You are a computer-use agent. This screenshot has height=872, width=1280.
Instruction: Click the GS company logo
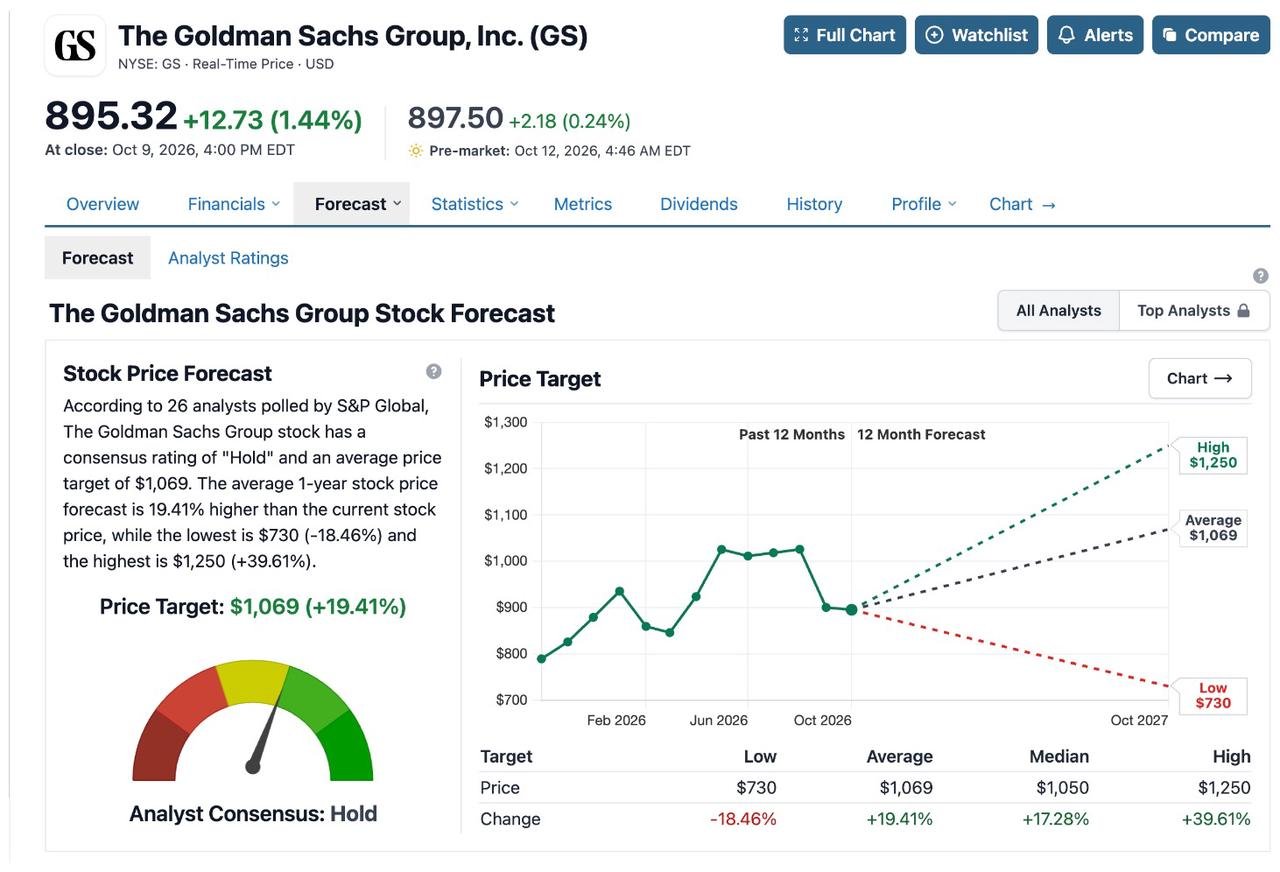point(75,46)
